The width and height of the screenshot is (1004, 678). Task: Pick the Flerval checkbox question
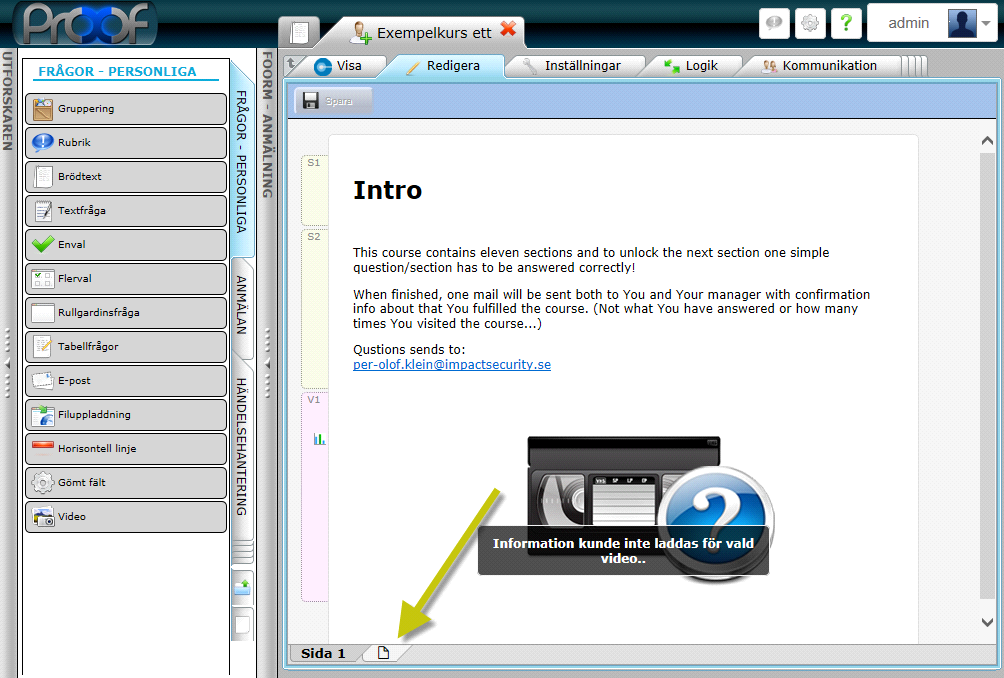(126, 279)
